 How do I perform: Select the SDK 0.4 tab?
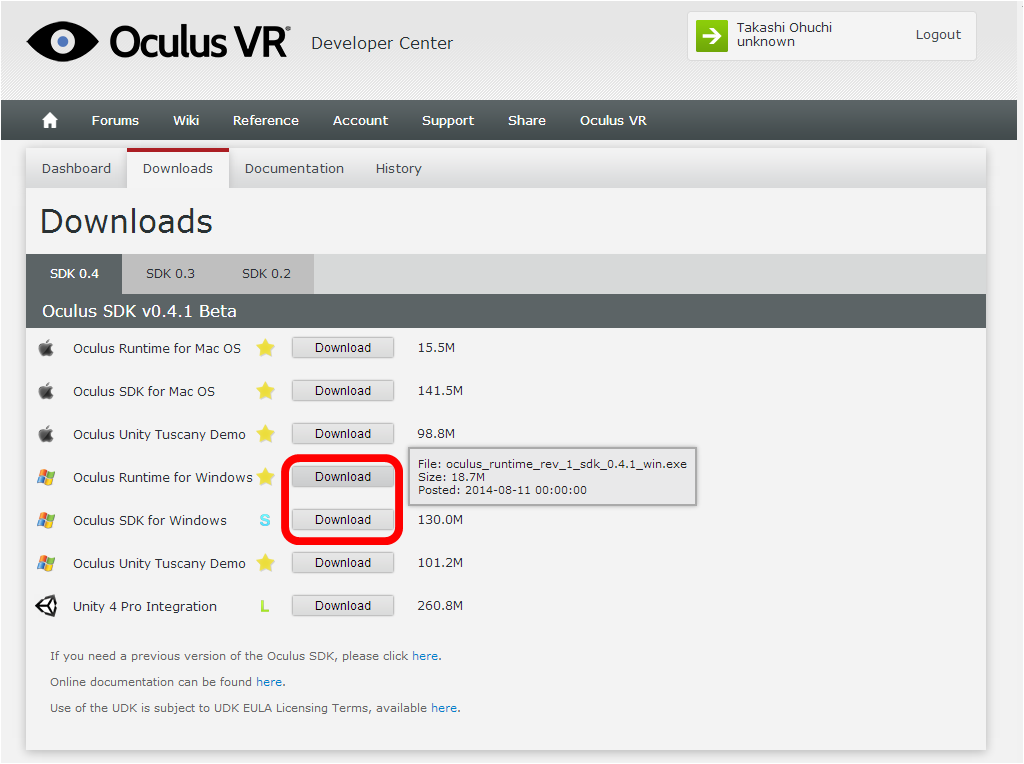click(x=74, y=274)
